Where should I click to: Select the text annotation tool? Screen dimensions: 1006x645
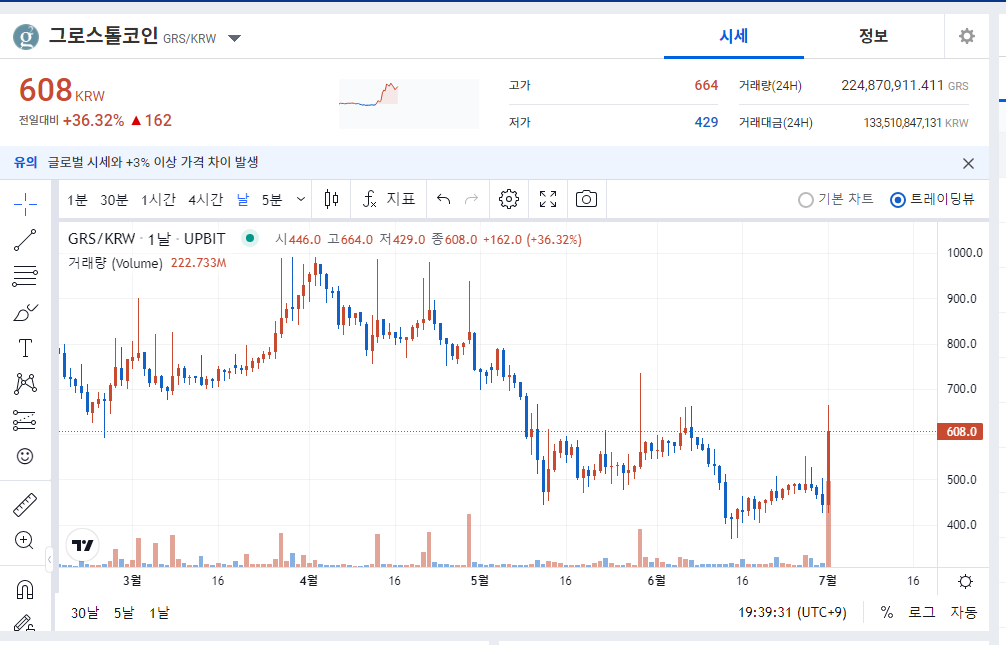(x=25, y=348)
